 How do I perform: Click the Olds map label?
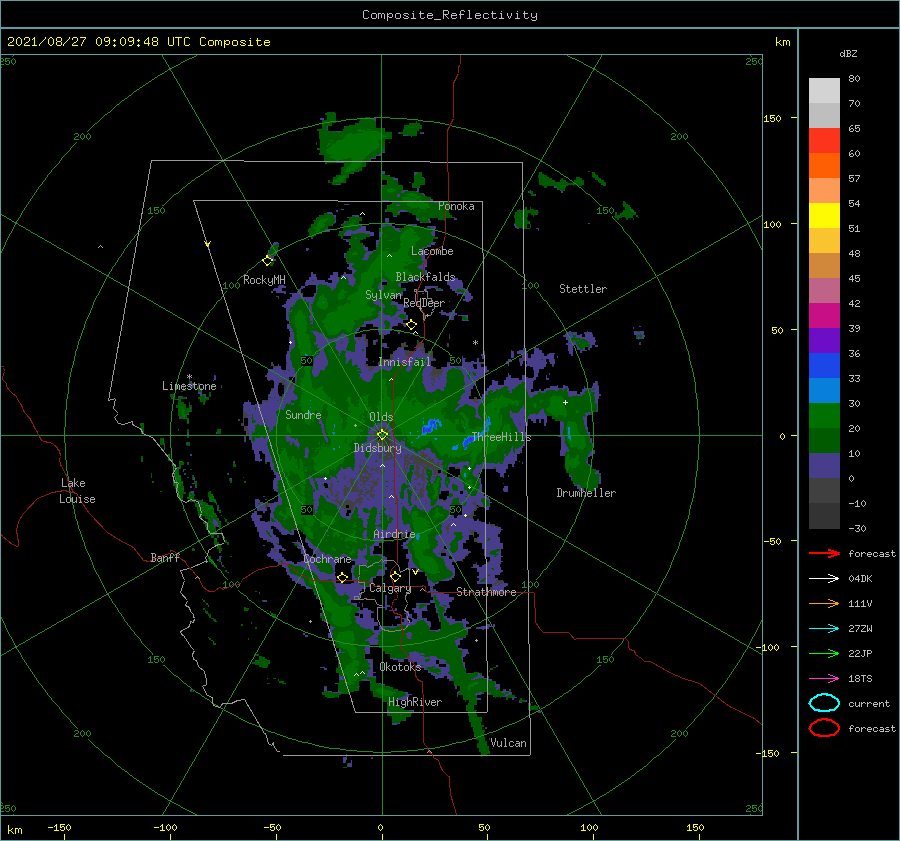coord(381,417)
